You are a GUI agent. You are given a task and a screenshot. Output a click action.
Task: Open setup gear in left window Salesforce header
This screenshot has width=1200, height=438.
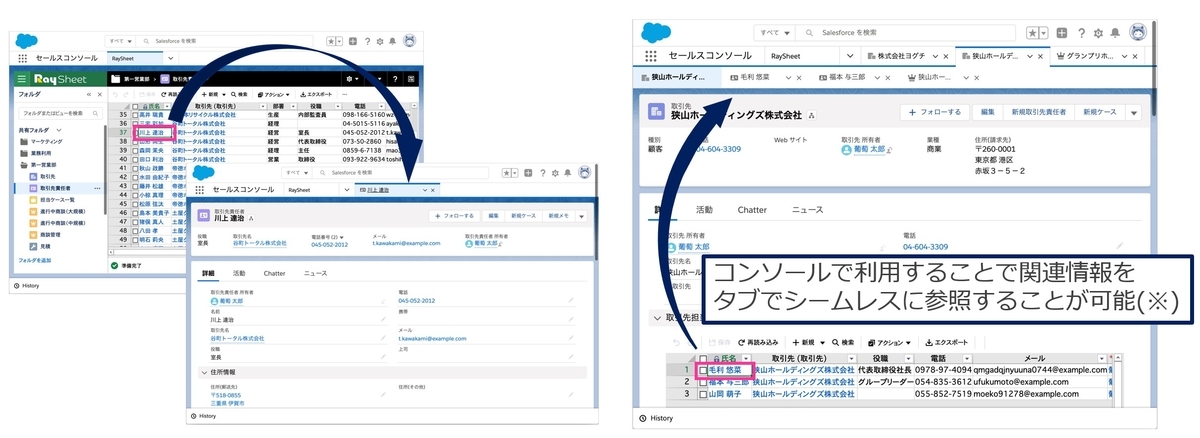(x=379, y=41)
